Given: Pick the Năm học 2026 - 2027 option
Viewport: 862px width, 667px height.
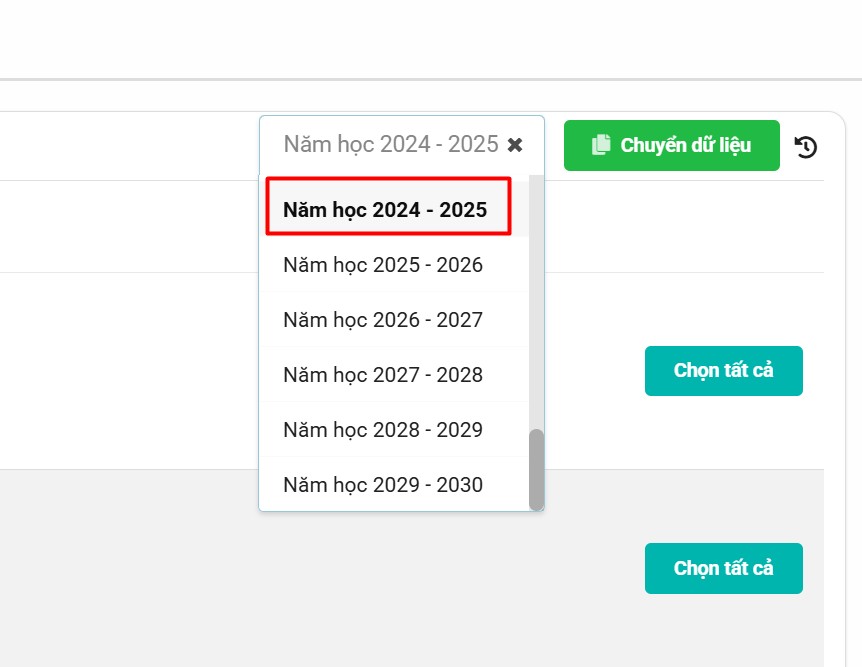Looking at the screenshot, I should click(x=383, y=320).
